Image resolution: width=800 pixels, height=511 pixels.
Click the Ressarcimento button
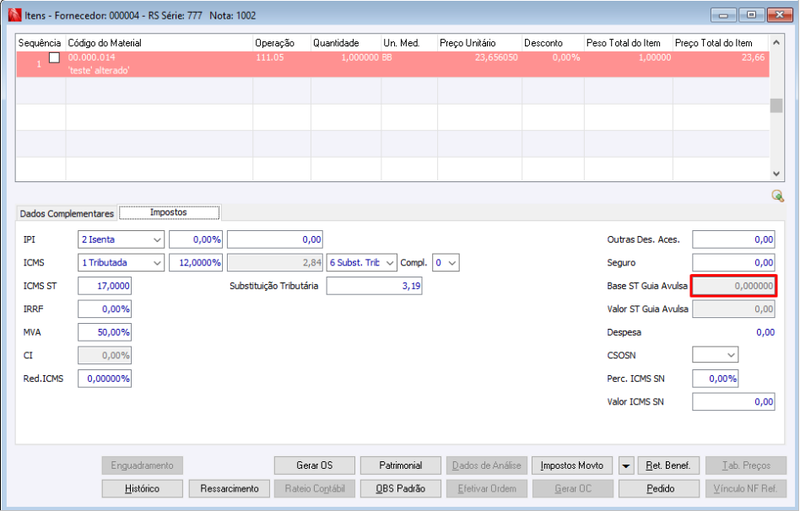coord(229,489)
